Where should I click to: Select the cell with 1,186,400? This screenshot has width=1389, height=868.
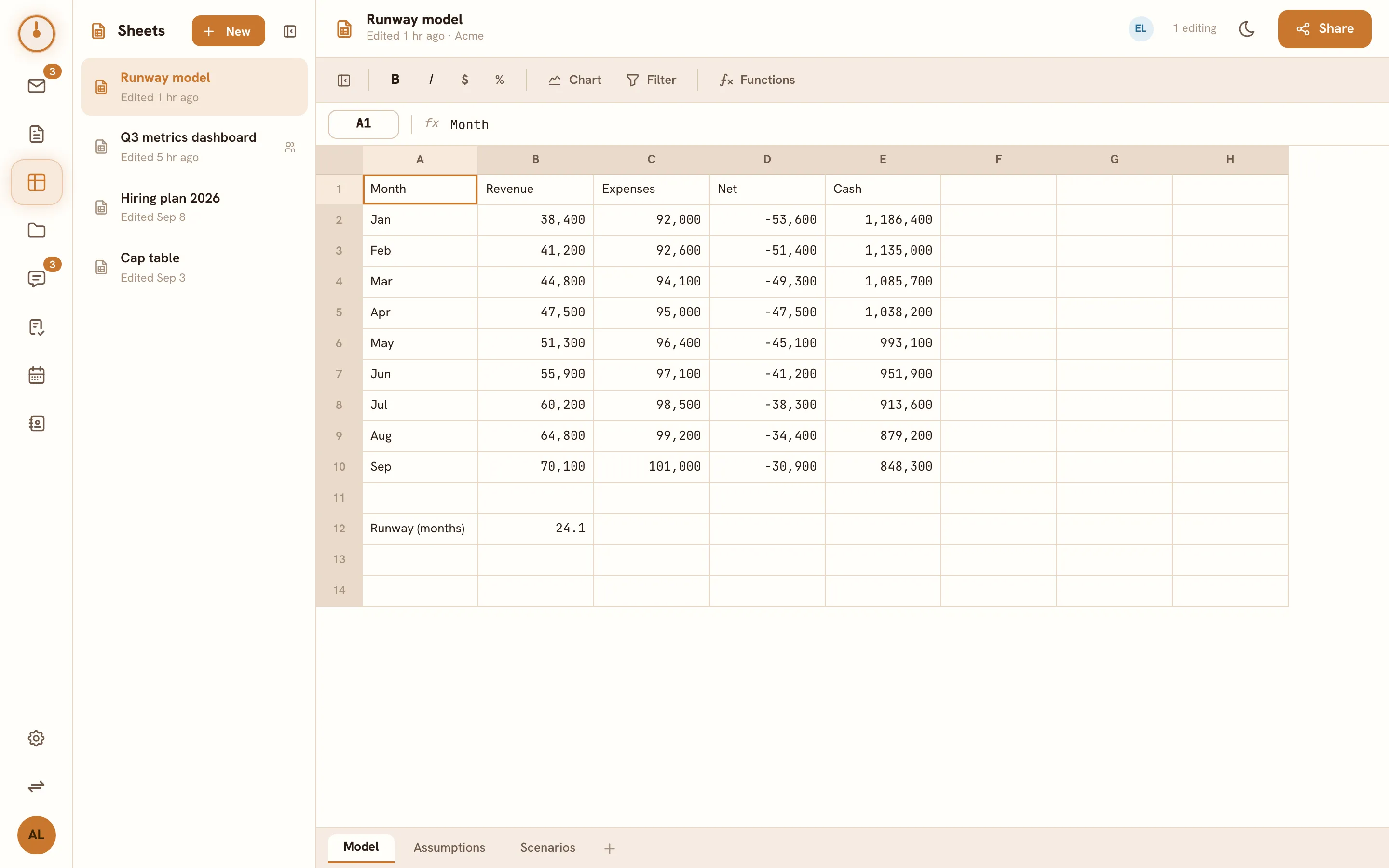coord(883,220)
